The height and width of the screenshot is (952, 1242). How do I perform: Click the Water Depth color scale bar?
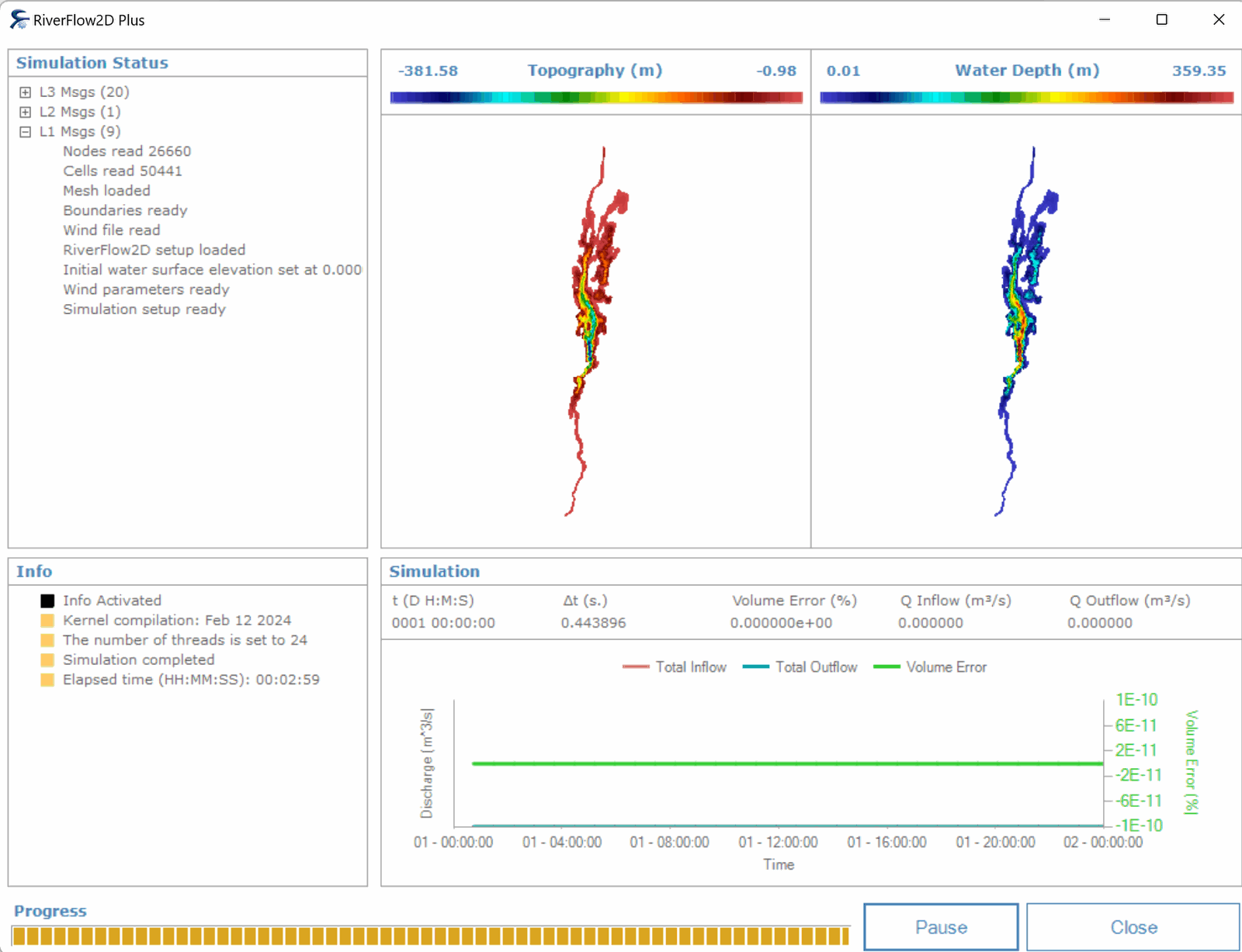1025,97
